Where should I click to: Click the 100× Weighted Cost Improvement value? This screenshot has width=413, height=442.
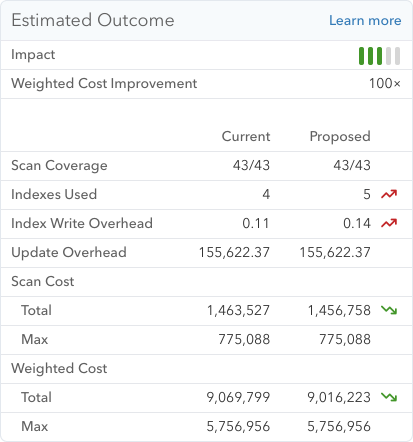[385, 83]
